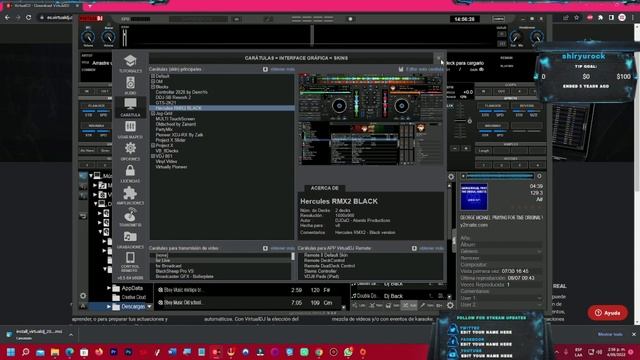640x360 pixels.
Task: Select the Project X Slider skin
Action: (170, 140)
